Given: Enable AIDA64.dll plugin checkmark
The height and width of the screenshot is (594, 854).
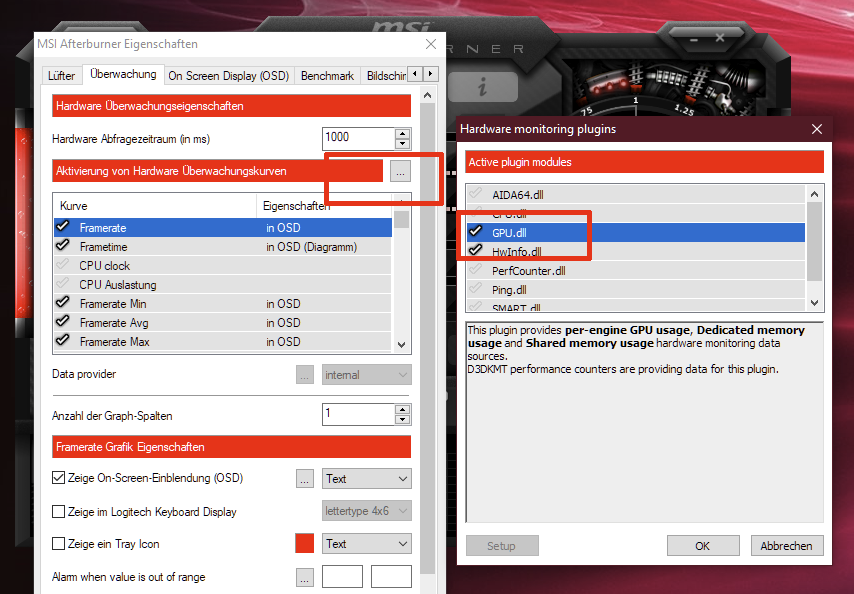Looking at the screenshot, I should point(476,193).
